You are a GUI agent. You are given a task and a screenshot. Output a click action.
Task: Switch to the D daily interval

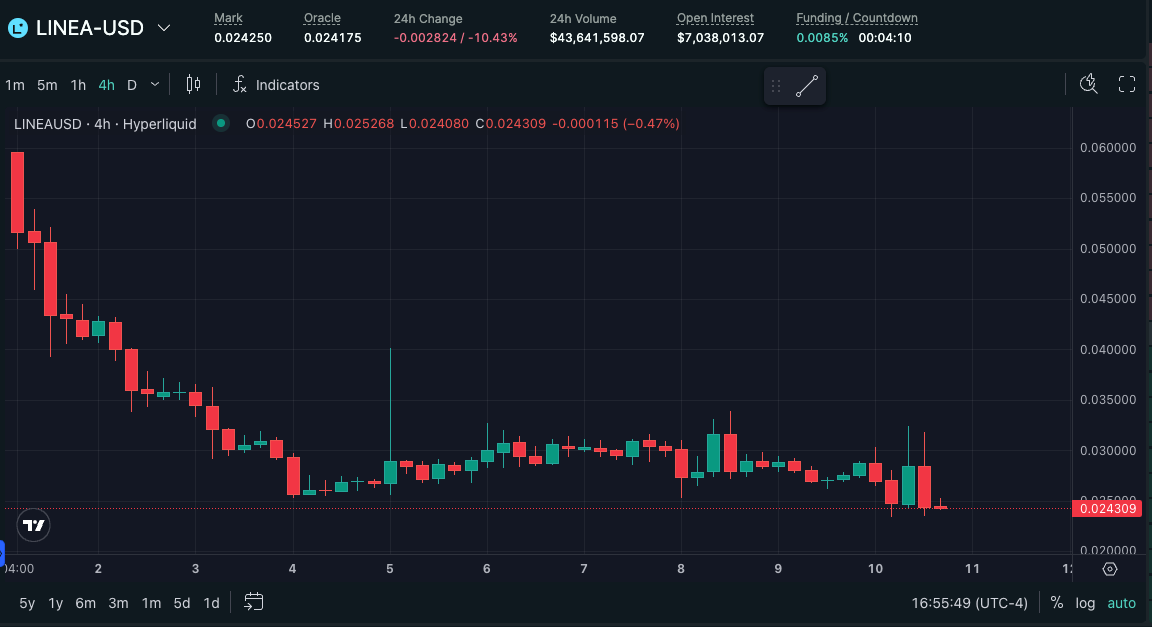pos(132,85)
